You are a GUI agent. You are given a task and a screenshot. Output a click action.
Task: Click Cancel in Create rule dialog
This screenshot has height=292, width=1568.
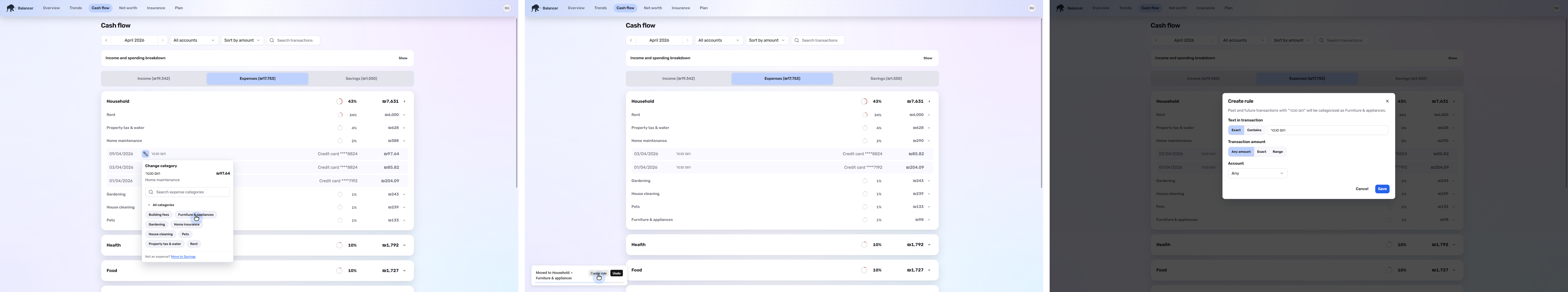tap(1362, 189)
